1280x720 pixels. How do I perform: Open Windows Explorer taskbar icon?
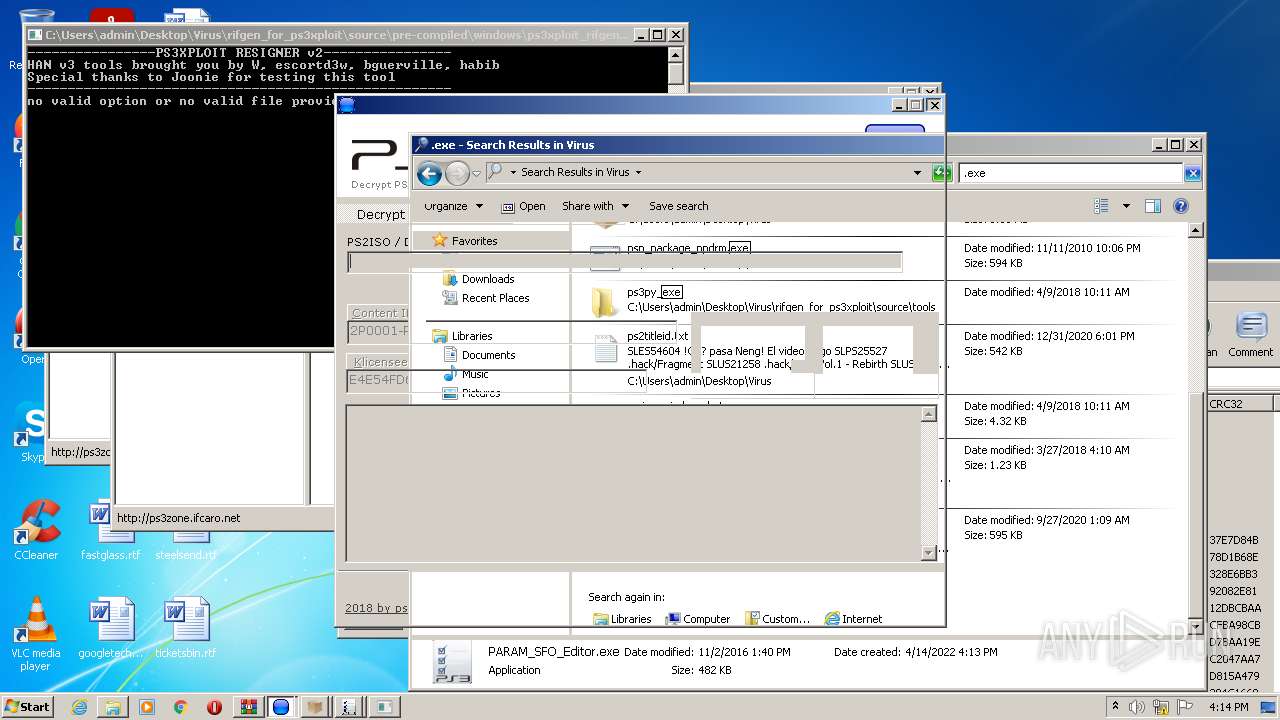point(113,706)
